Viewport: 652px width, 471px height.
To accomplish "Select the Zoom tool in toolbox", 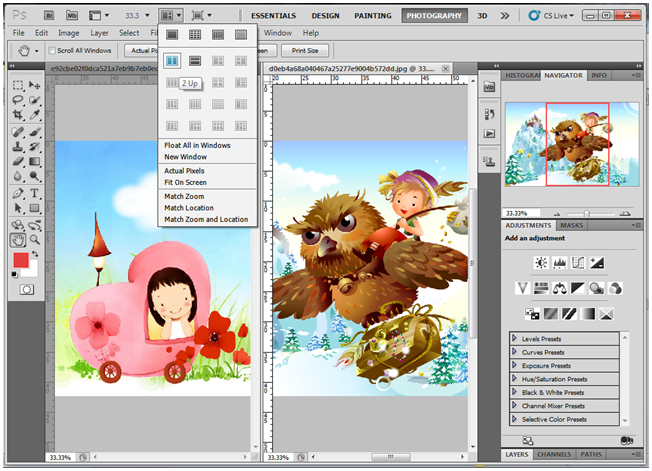I will coord(35,240).
